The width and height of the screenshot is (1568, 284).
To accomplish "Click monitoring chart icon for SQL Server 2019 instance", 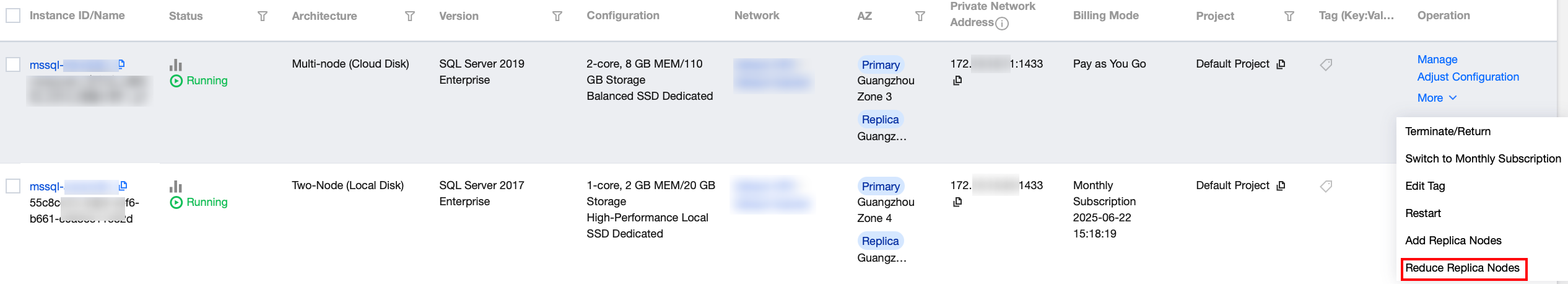I will tap(176, 65).
